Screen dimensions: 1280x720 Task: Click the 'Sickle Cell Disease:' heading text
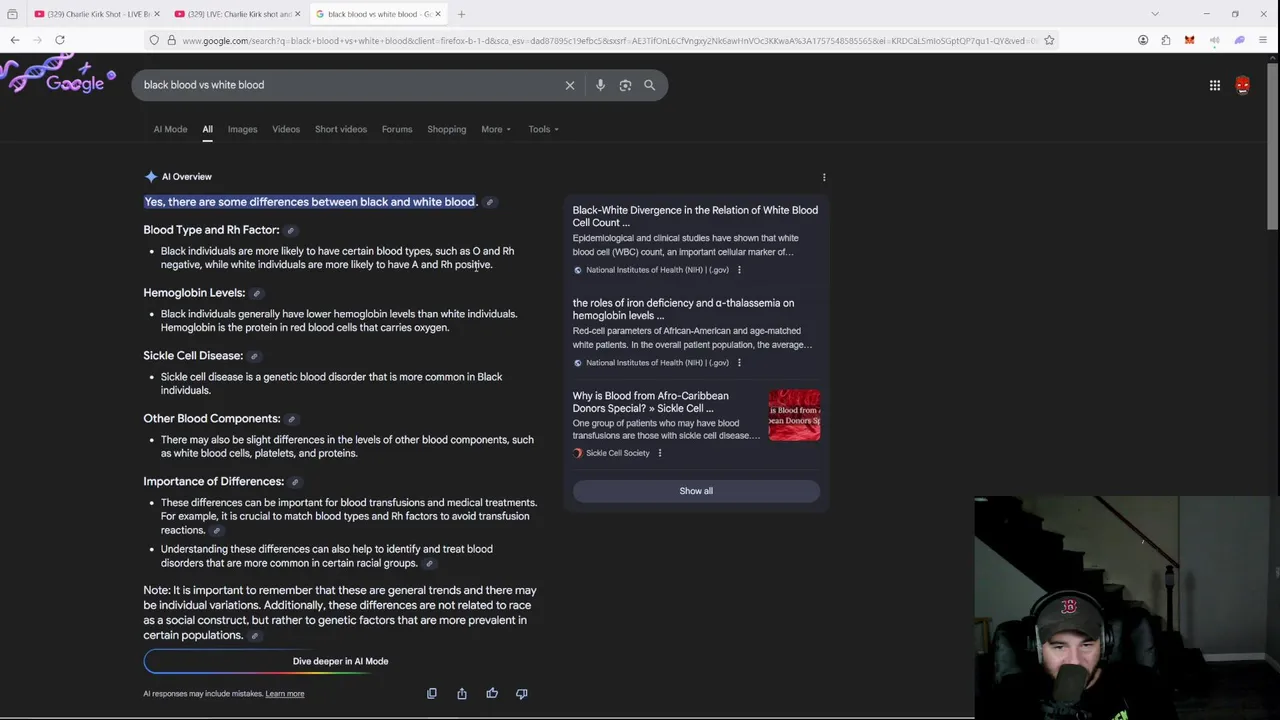pyautogui.click(x=193, y=356)
